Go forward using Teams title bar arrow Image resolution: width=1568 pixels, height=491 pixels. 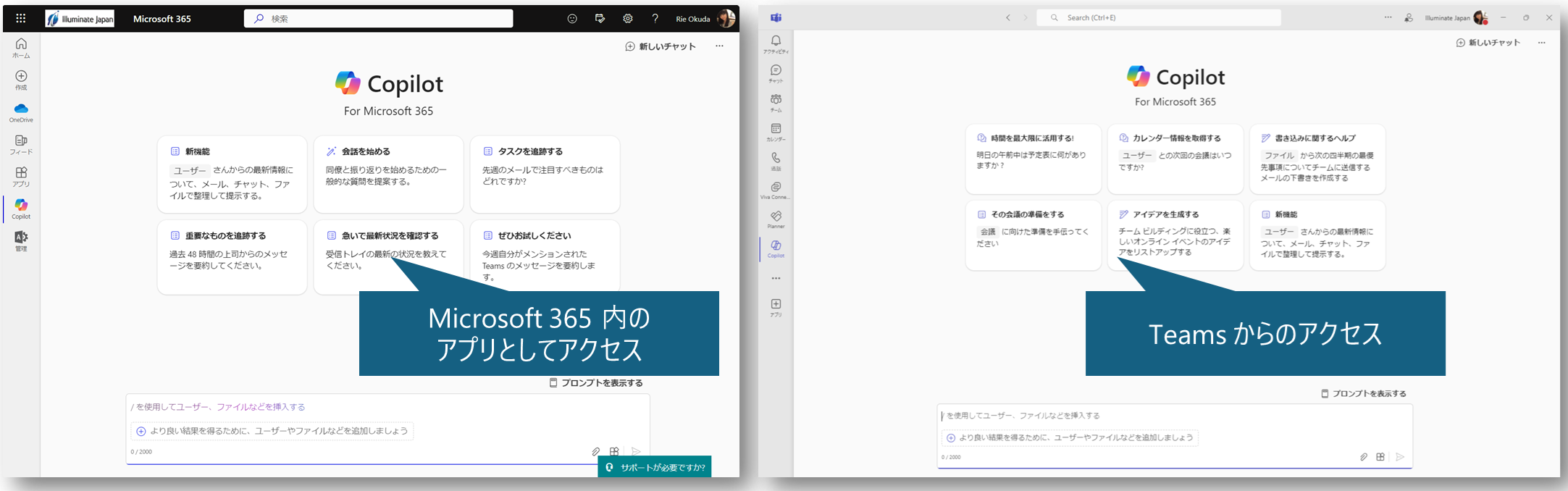[x=1026, y=17]
